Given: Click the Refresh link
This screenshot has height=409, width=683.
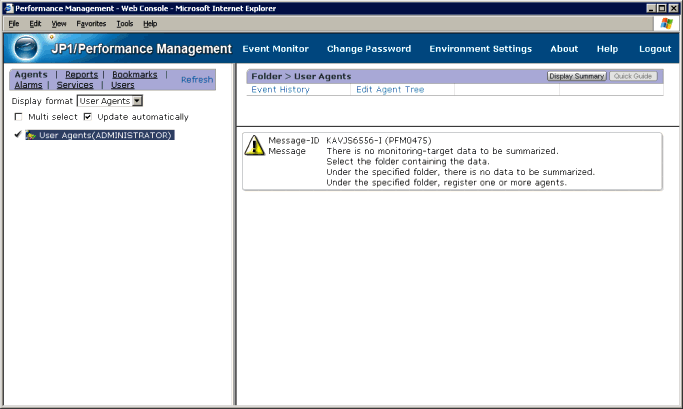Looking at the screenshot, I should point(197,80).
